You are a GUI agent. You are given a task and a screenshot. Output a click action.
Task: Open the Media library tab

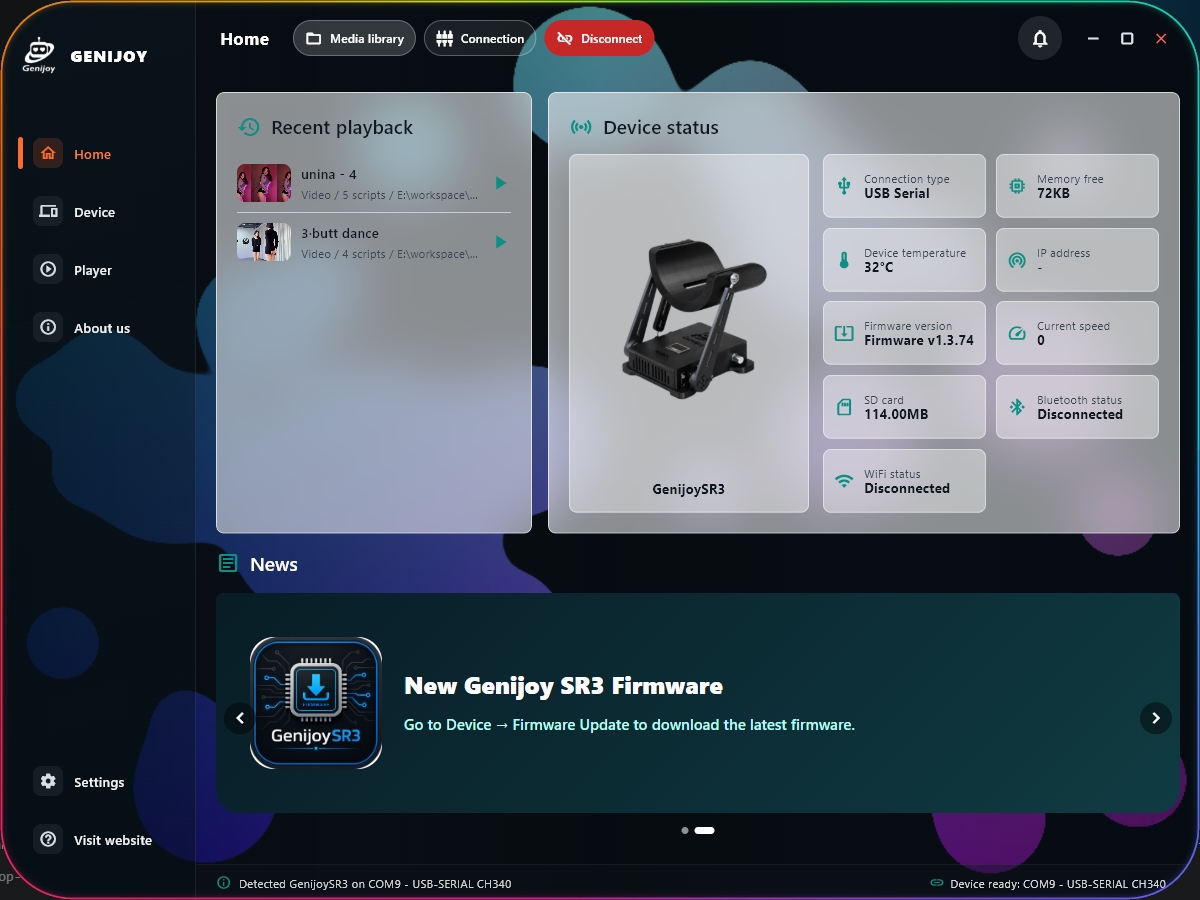click(x=354, y=39)
